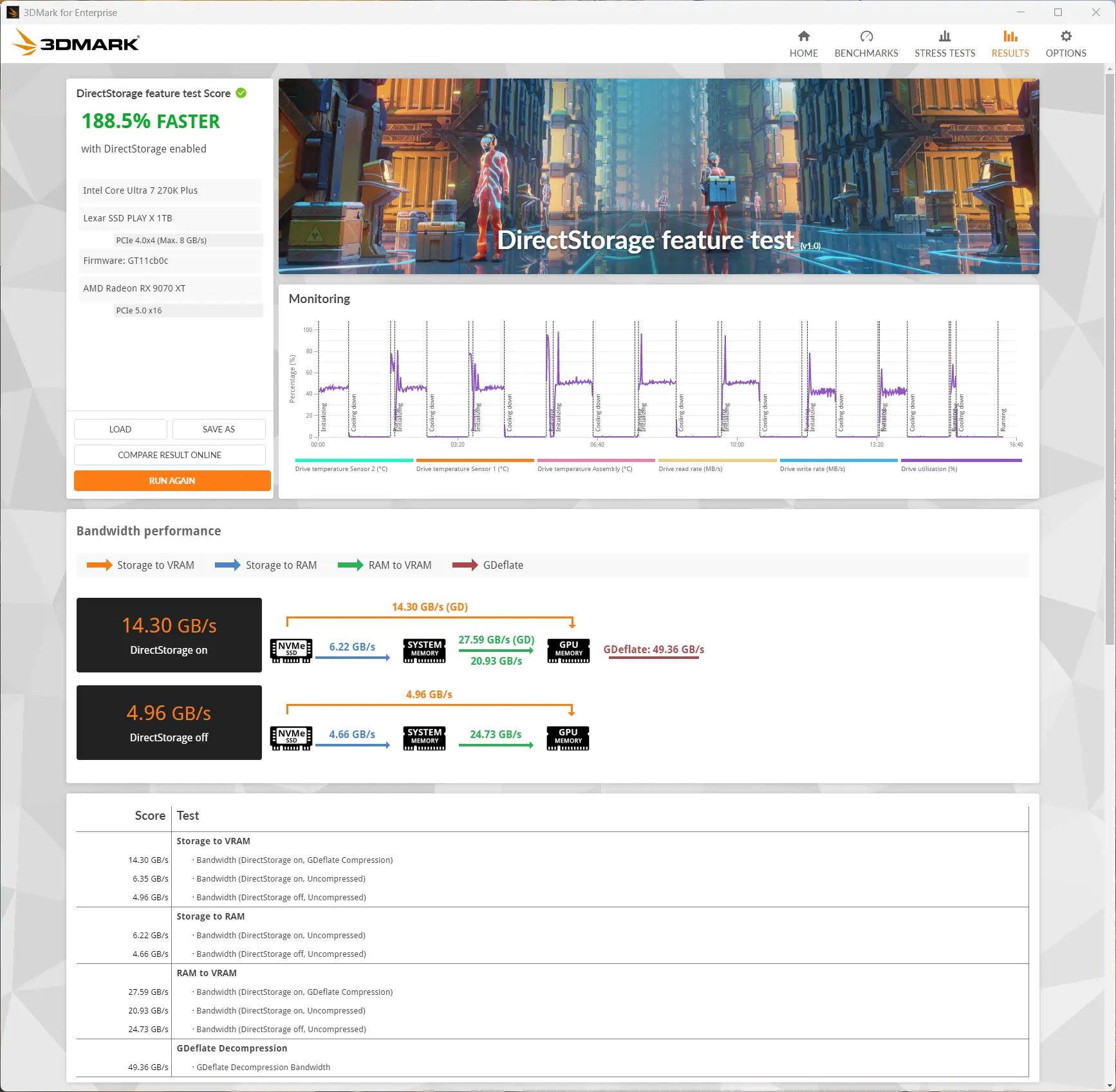The width and height of the screenshot is (1116, 1092).
Task: Click the RUN AGAIN button
Action: click(172, 481)
